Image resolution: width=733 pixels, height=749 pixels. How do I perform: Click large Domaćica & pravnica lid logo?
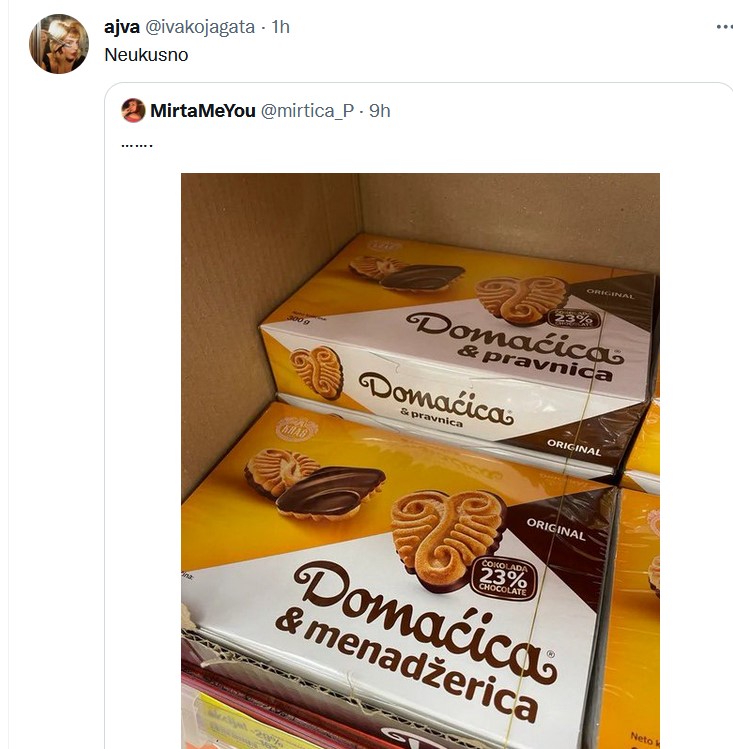pyautogui.click(x=513, y=342)
